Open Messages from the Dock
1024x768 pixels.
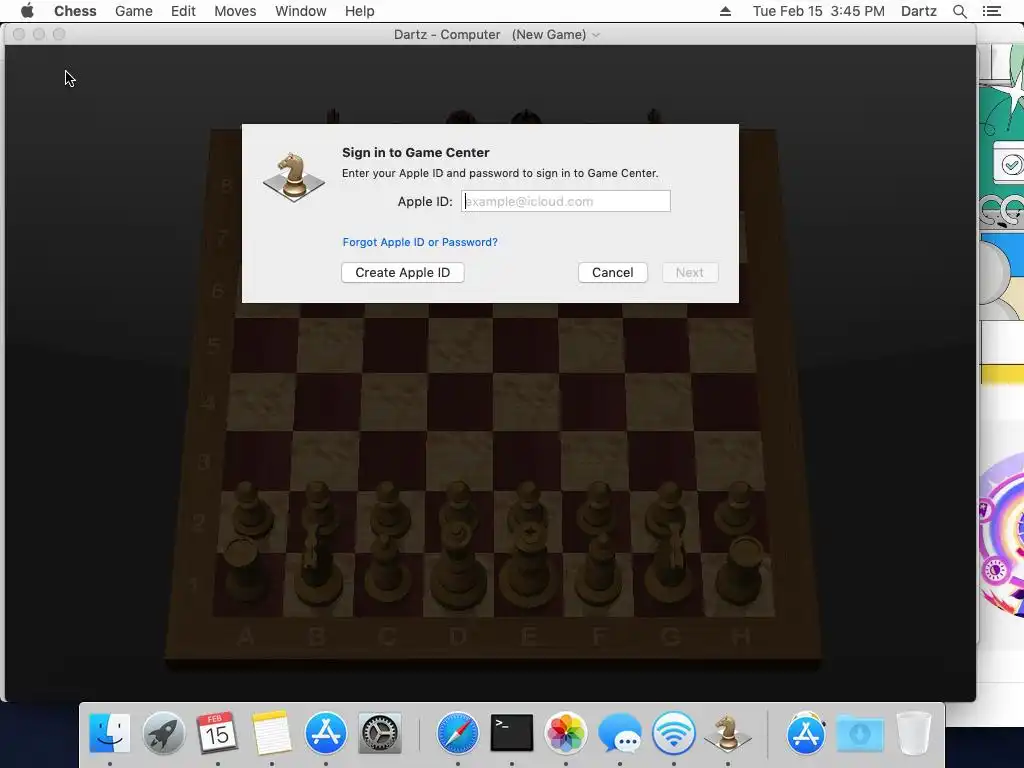620,733
